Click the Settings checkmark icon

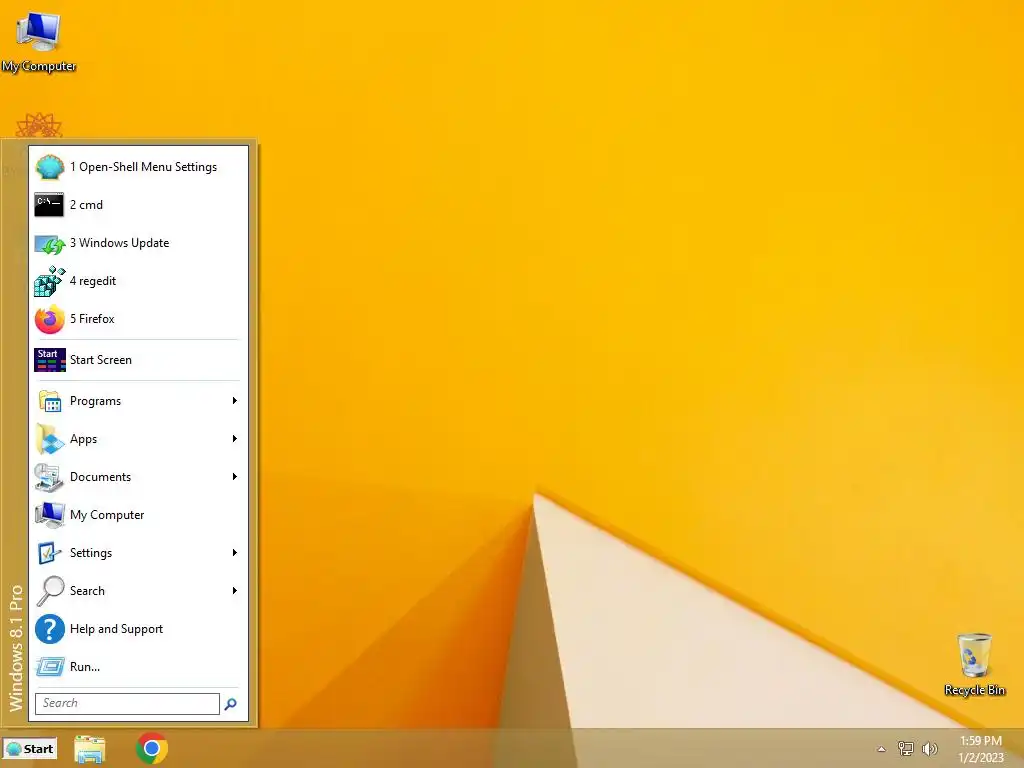tap(50, 553)
